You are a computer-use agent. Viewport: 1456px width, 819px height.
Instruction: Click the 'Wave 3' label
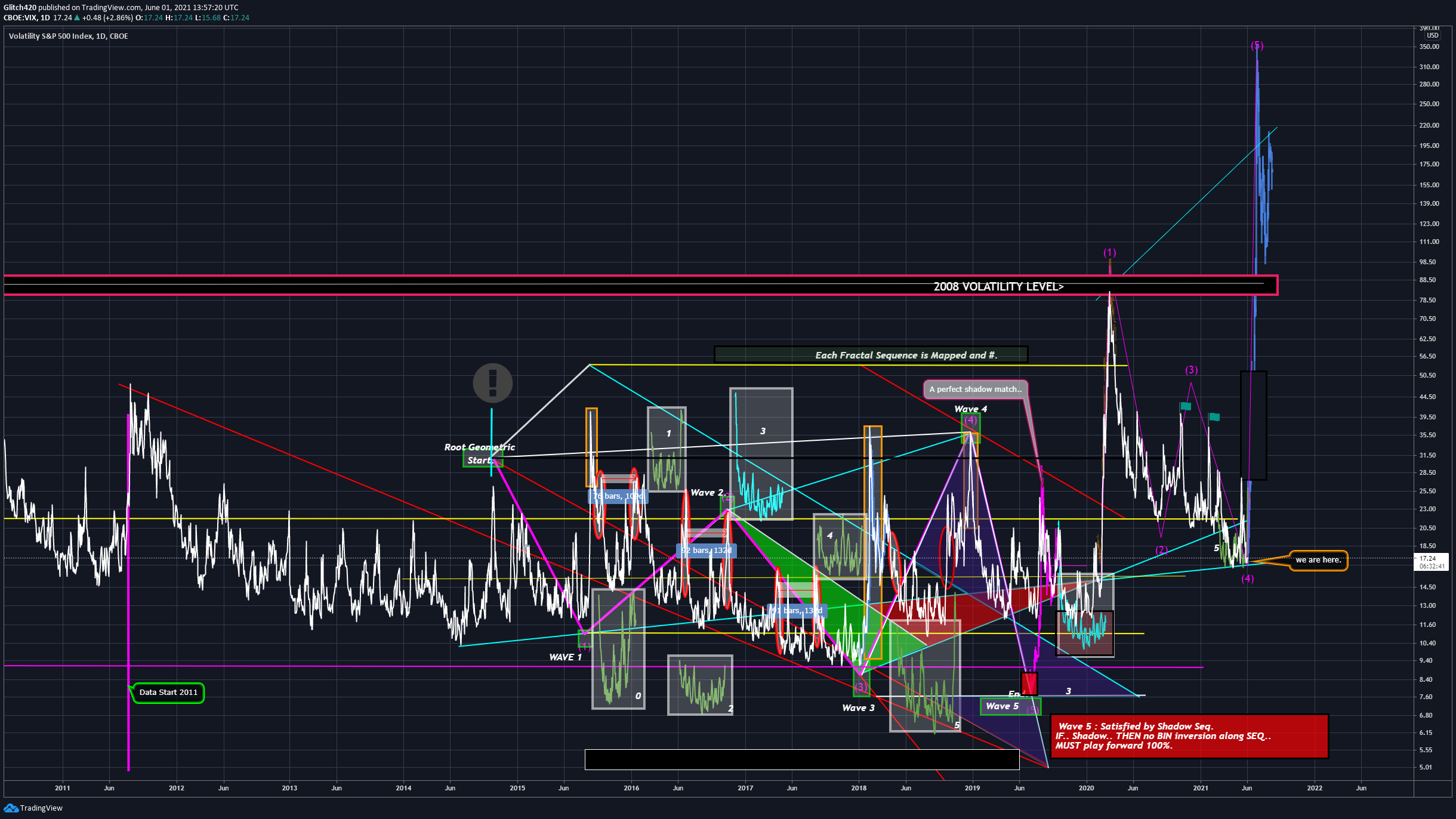pyautogui.click(x=858, y=708)
